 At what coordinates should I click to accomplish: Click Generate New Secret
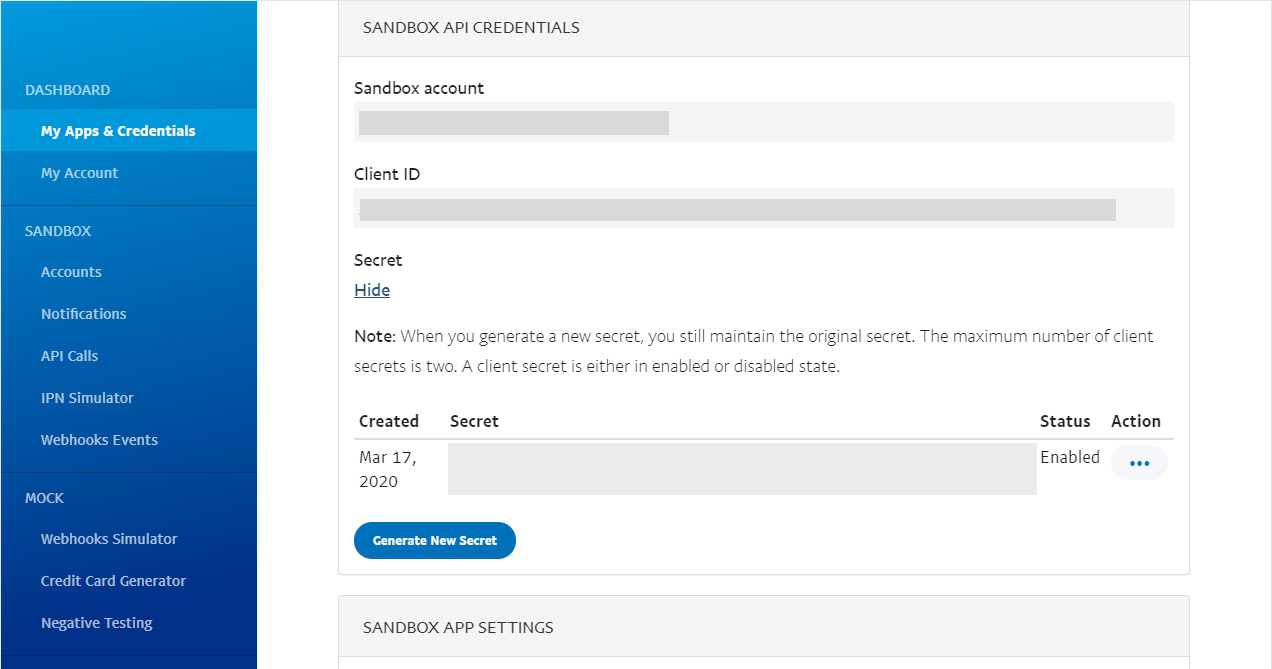tap(434, 540)
